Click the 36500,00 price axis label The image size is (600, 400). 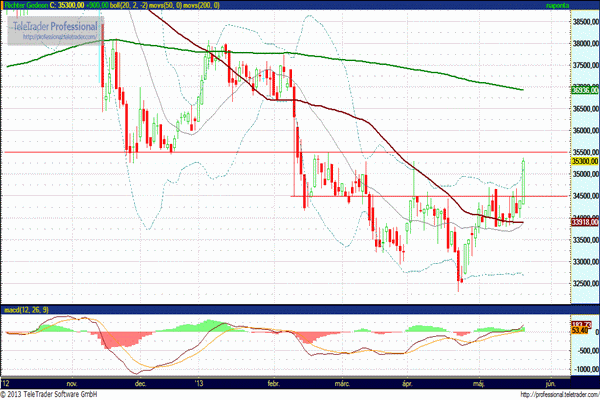(585, 109)
